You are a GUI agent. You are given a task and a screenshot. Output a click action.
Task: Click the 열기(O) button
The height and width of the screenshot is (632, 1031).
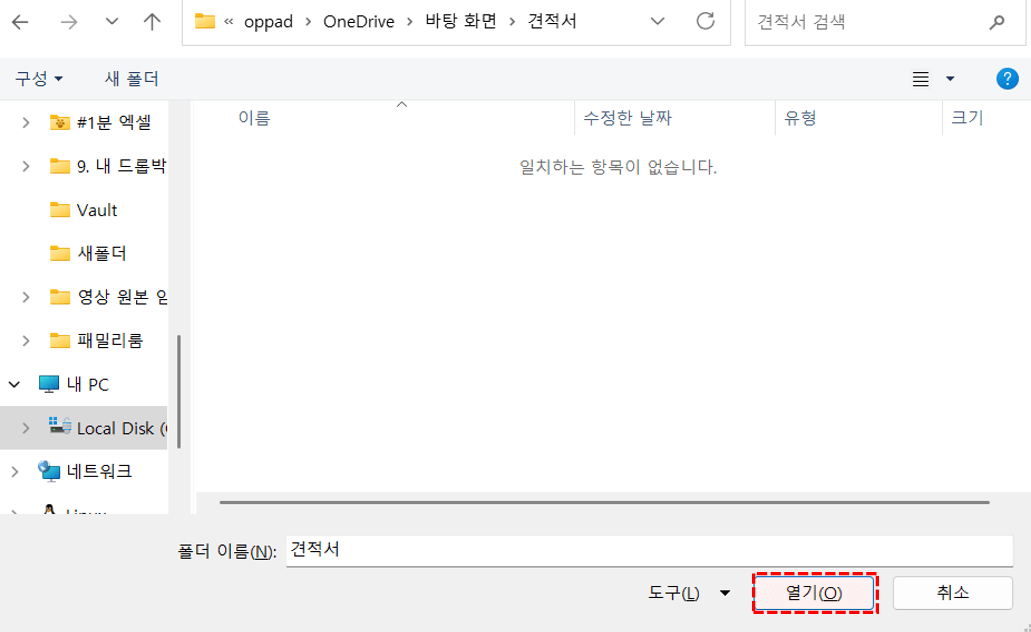coord(815,592)
